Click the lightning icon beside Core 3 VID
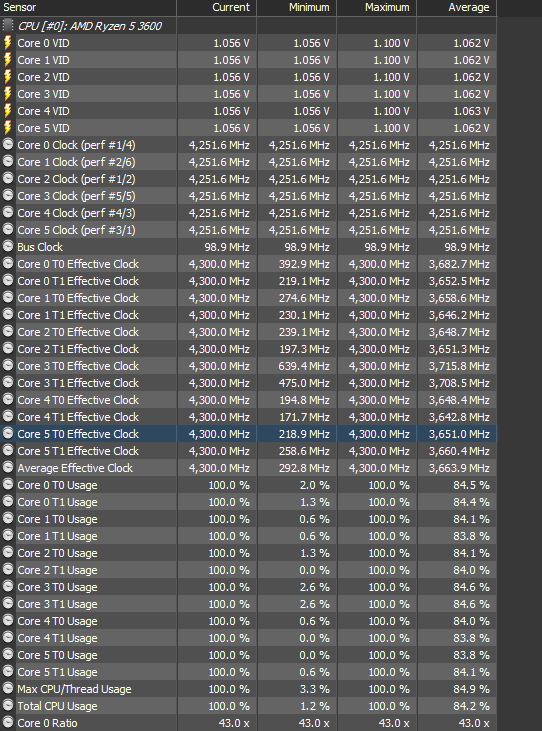The image size is (542, 731). 7,94
